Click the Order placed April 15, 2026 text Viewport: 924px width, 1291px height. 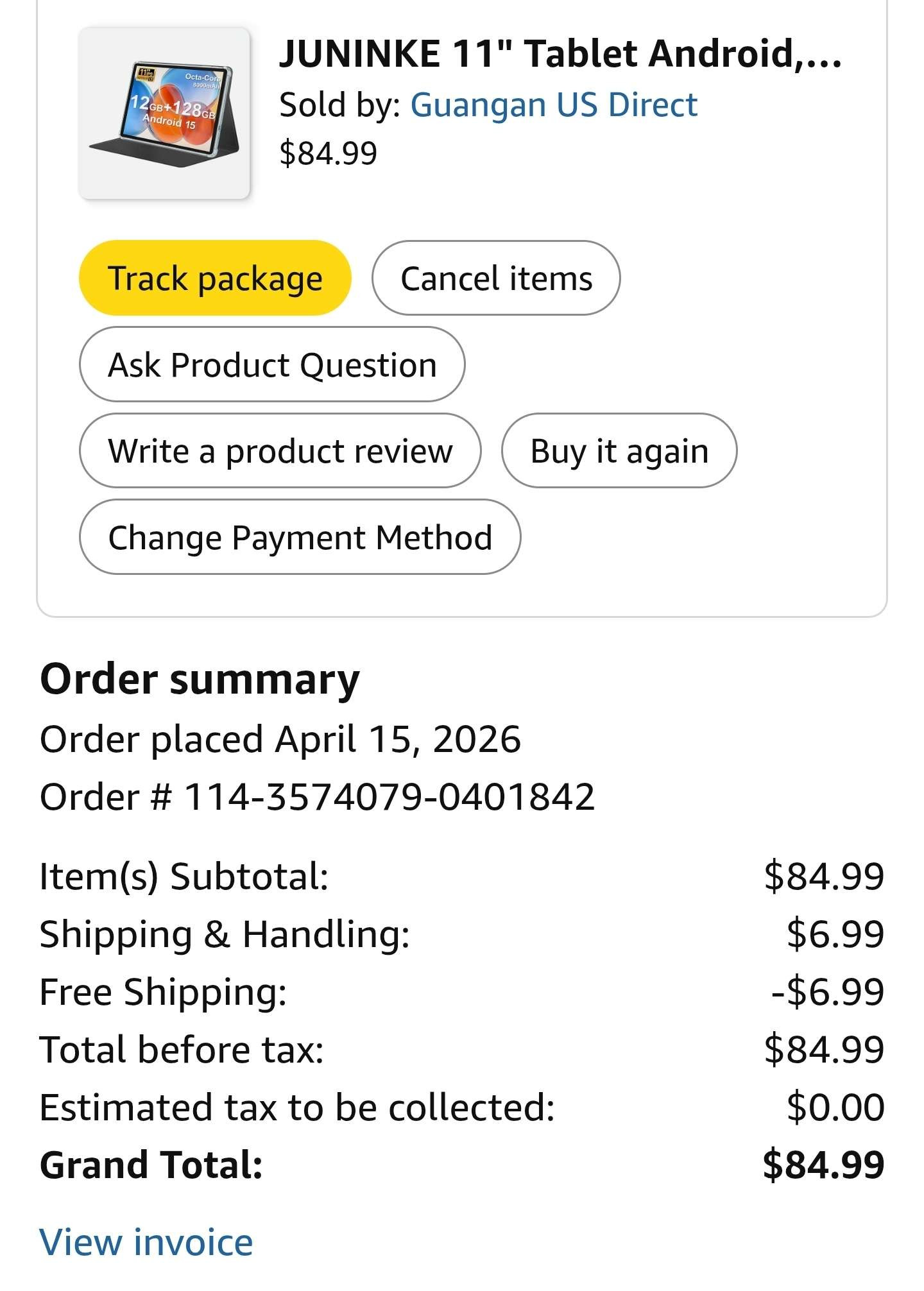pos(280,739)
